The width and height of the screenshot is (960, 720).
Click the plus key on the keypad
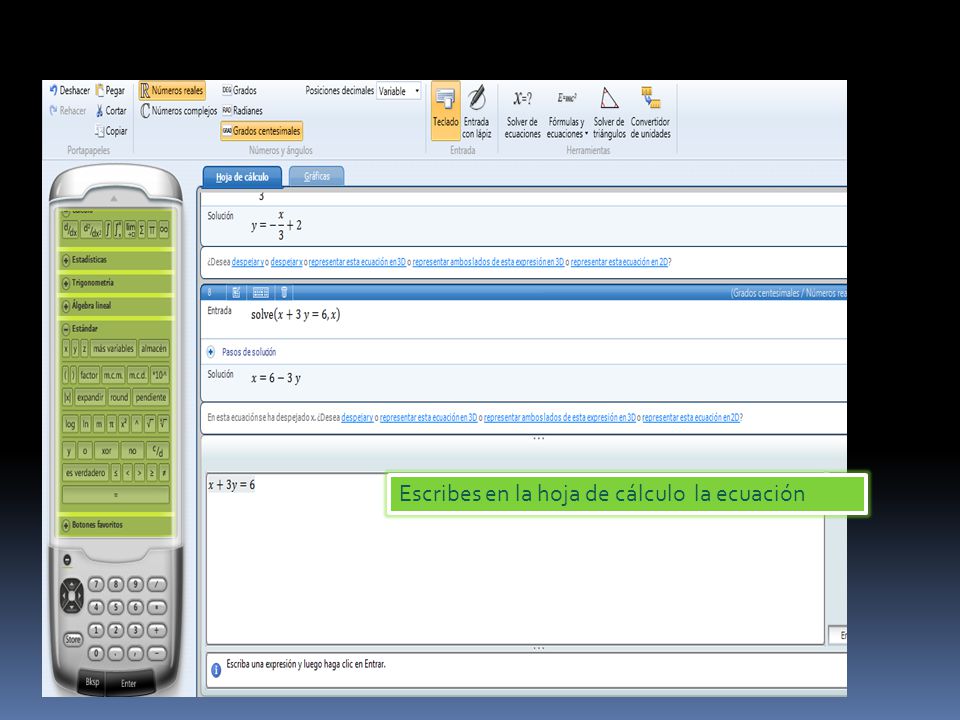pos(157,630)
